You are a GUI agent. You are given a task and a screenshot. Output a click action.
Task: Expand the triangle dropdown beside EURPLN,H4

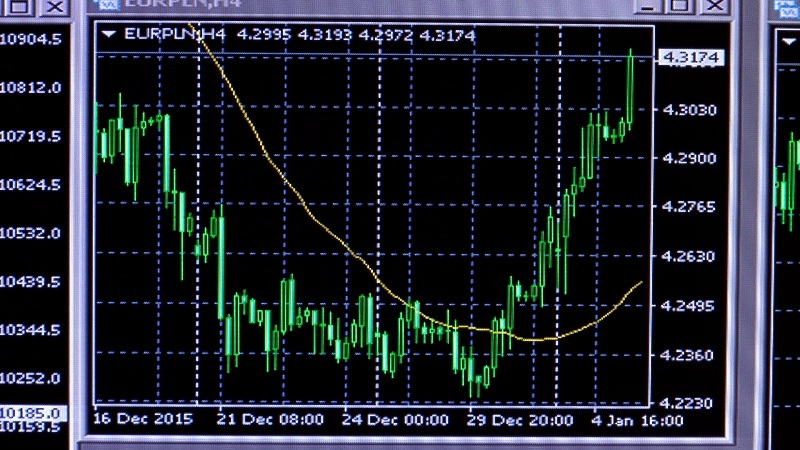(109, 34)
